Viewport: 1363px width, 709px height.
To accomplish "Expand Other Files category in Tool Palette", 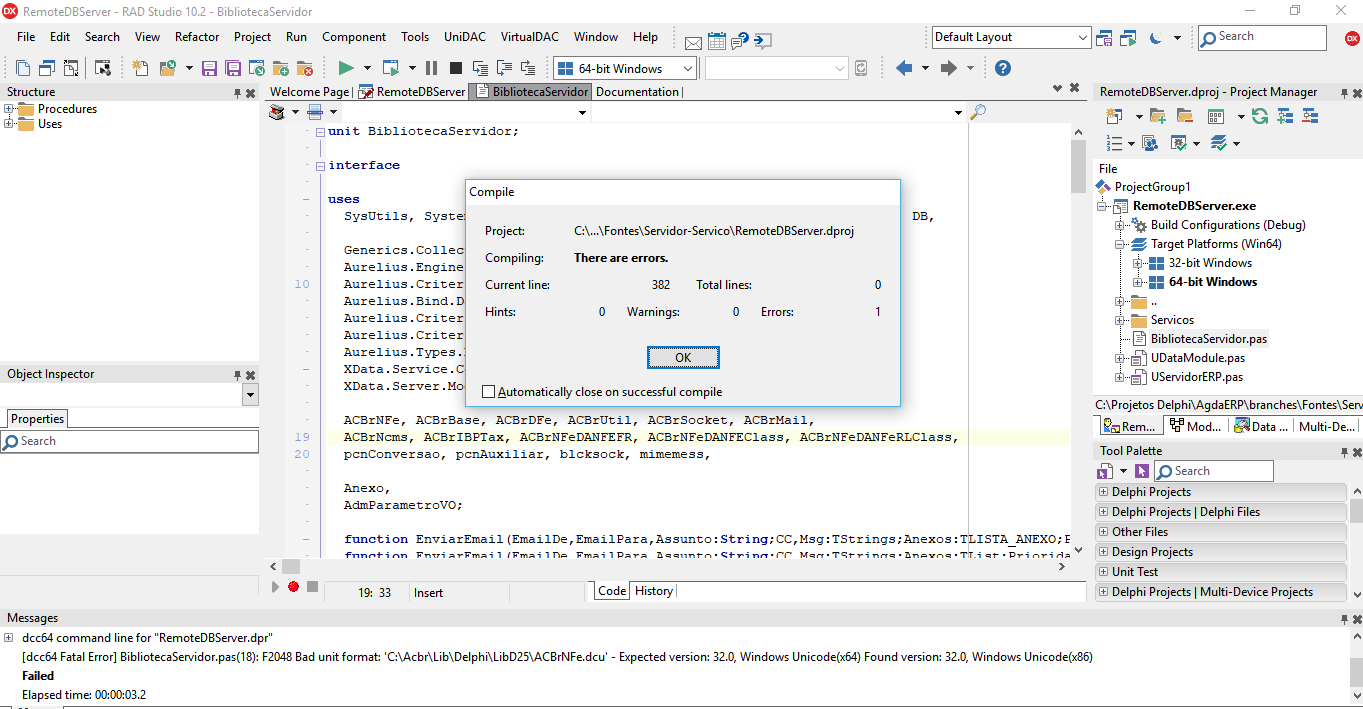I will pyautogui.click(x=1103, y=532).
